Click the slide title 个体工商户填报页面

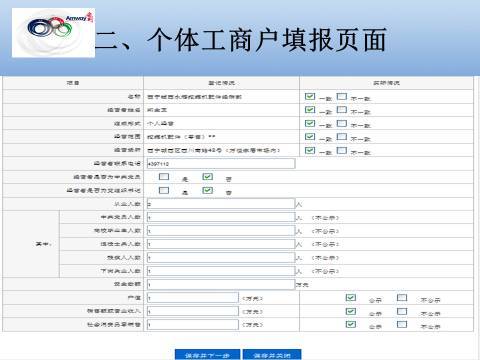(x=267, y=40)
